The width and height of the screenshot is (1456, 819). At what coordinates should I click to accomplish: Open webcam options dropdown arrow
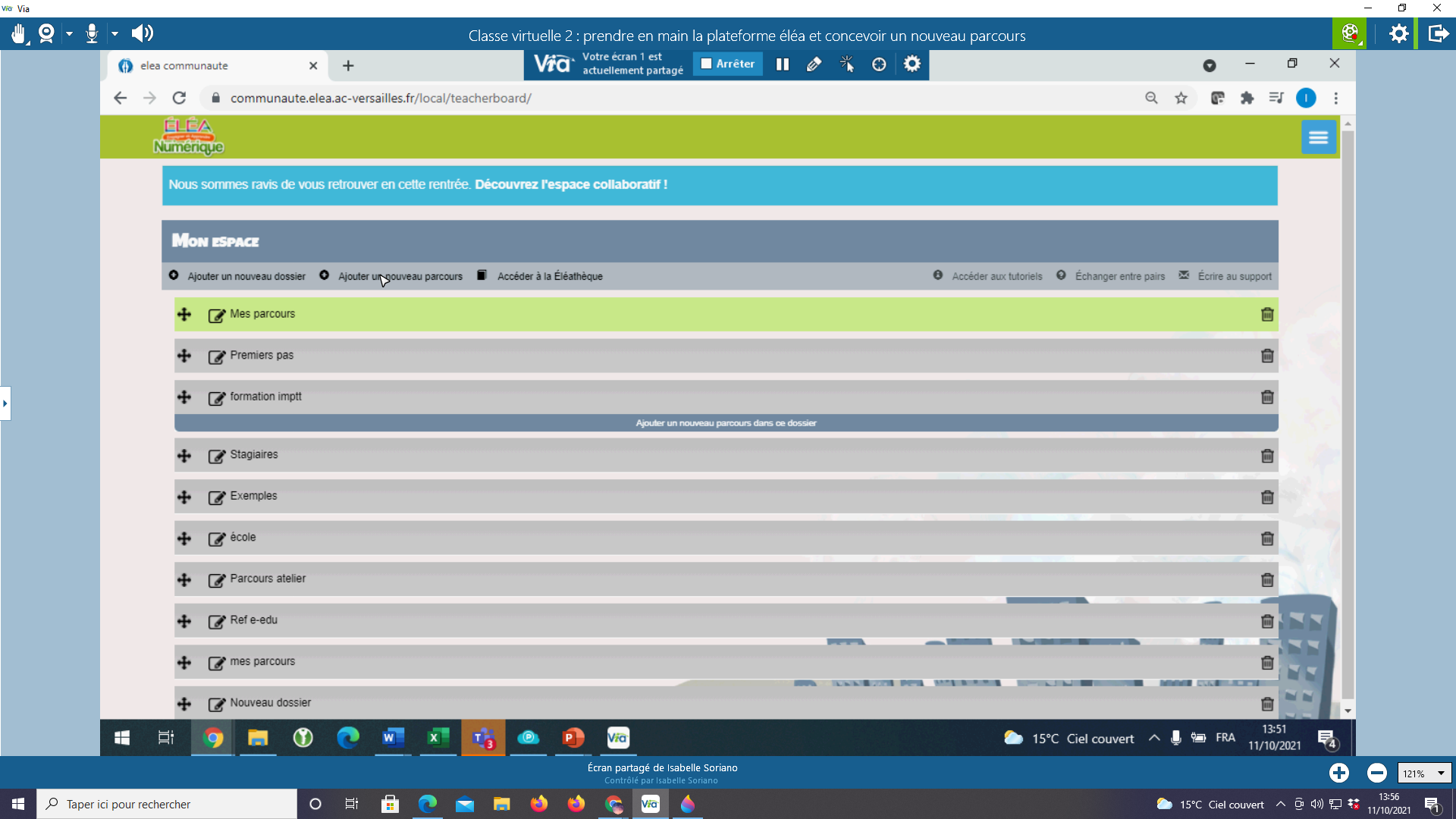pyautogui.click(x=69, y=33)
